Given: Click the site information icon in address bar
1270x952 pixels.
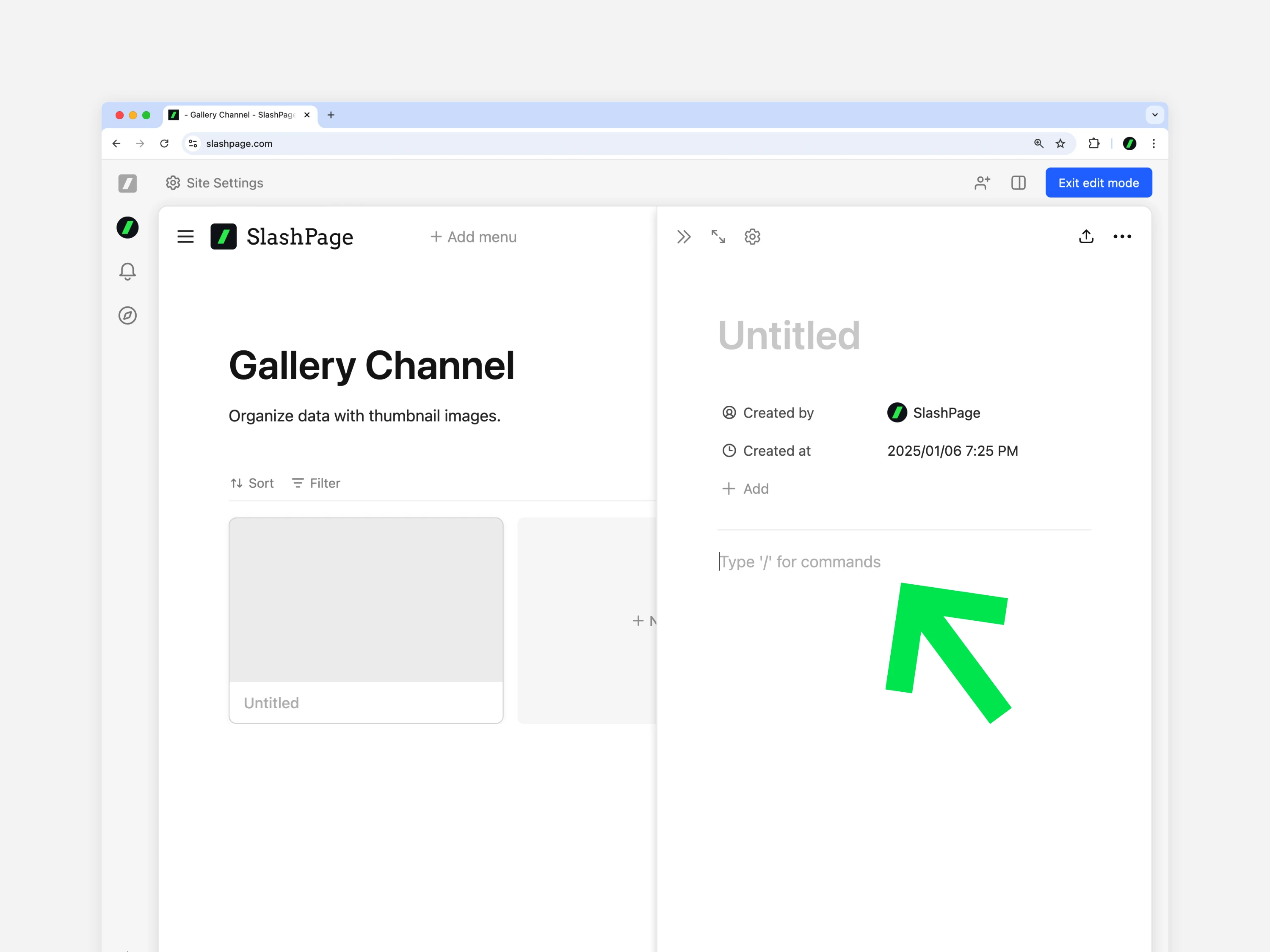Looking at the screenshot, I should click(193, 143).
